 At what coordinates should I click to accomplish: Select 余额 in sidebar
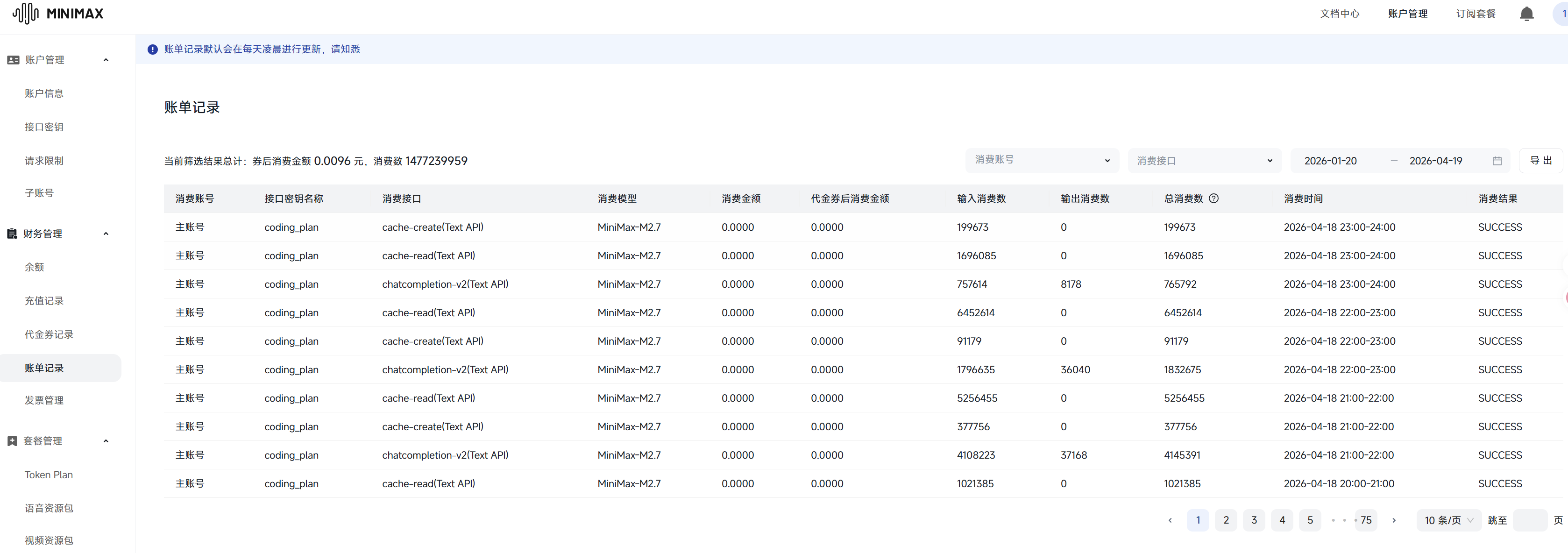[34, 267]
